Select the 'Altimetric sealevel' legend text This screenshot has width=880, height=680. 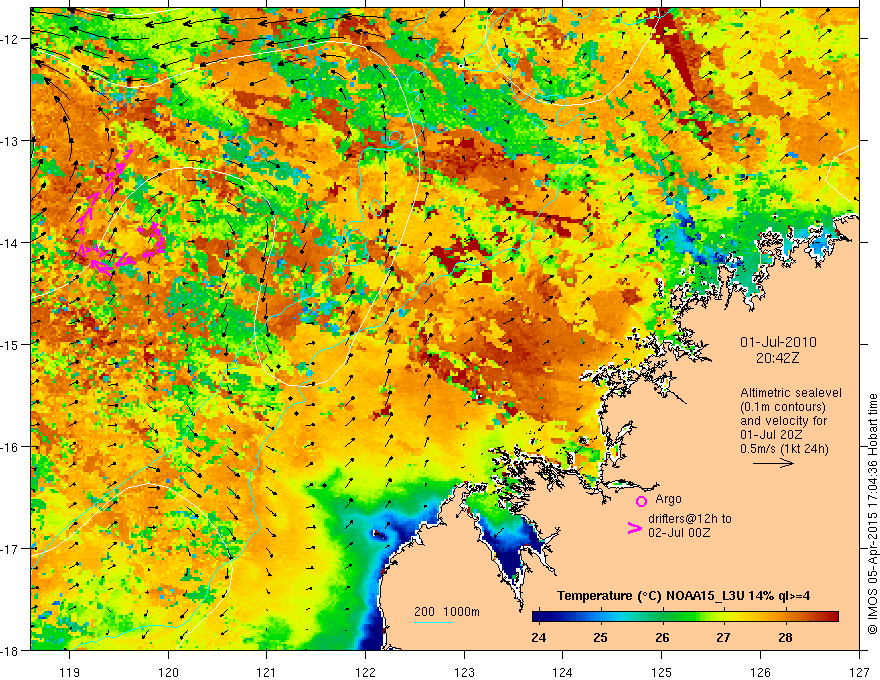(x=791, y=393)
